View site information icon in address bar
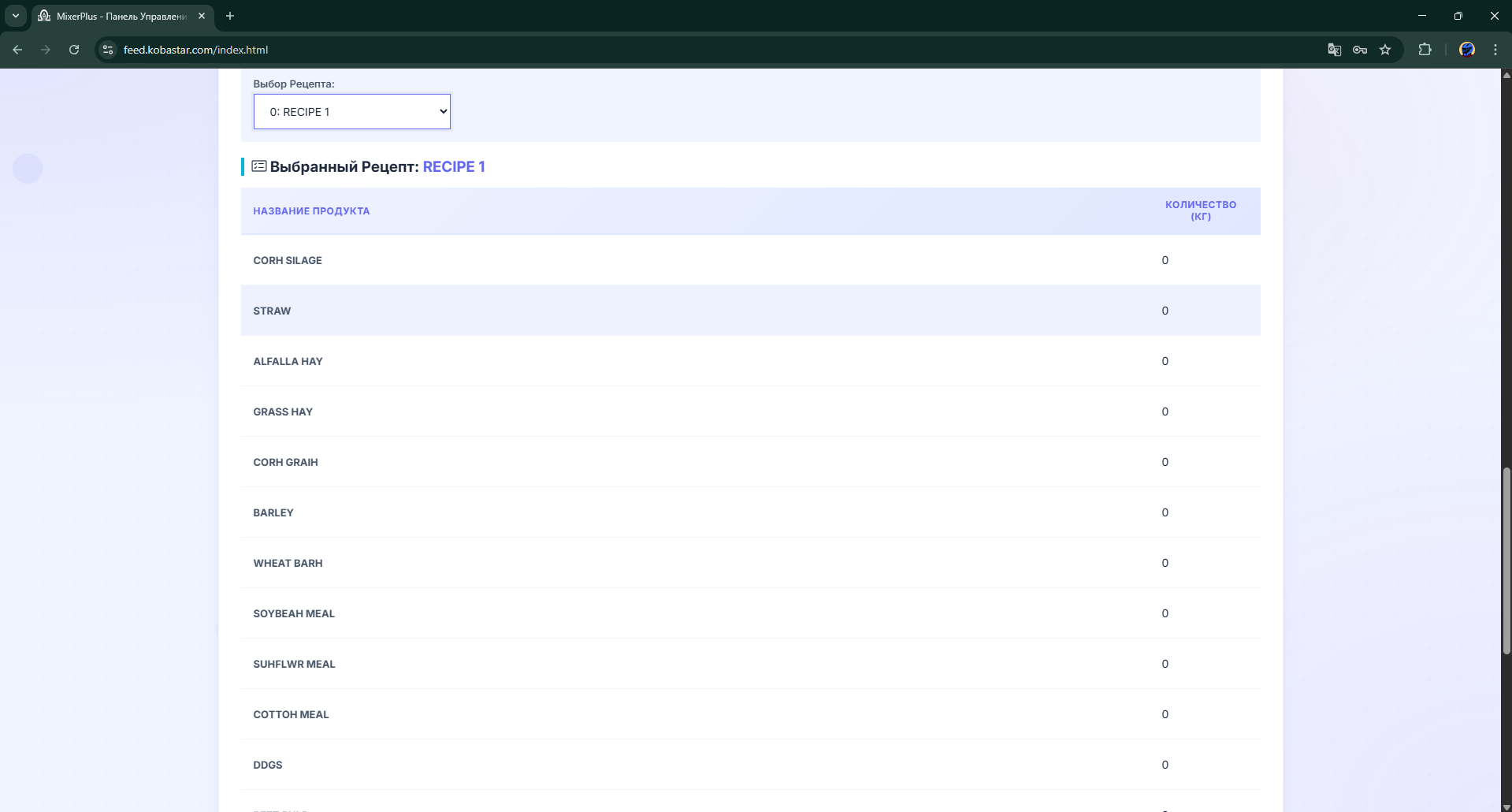Image resolution: width=1512 pixels, height=812 pixels. (x=109, y=50)
